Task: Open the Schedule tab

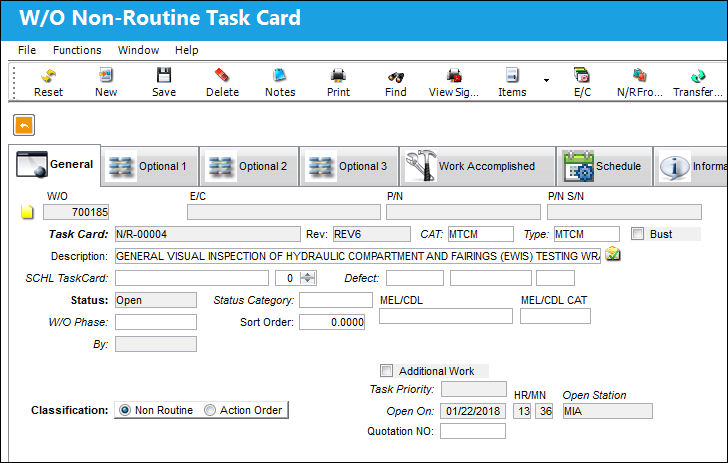Action: pyautogui.click(x=604, y=166)
